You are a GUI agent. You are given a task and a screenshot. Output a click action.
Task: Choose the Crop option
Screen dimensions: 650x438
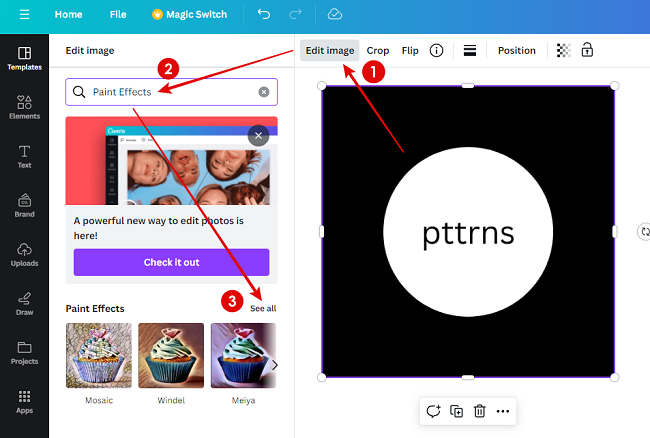[x=378, y=51]
